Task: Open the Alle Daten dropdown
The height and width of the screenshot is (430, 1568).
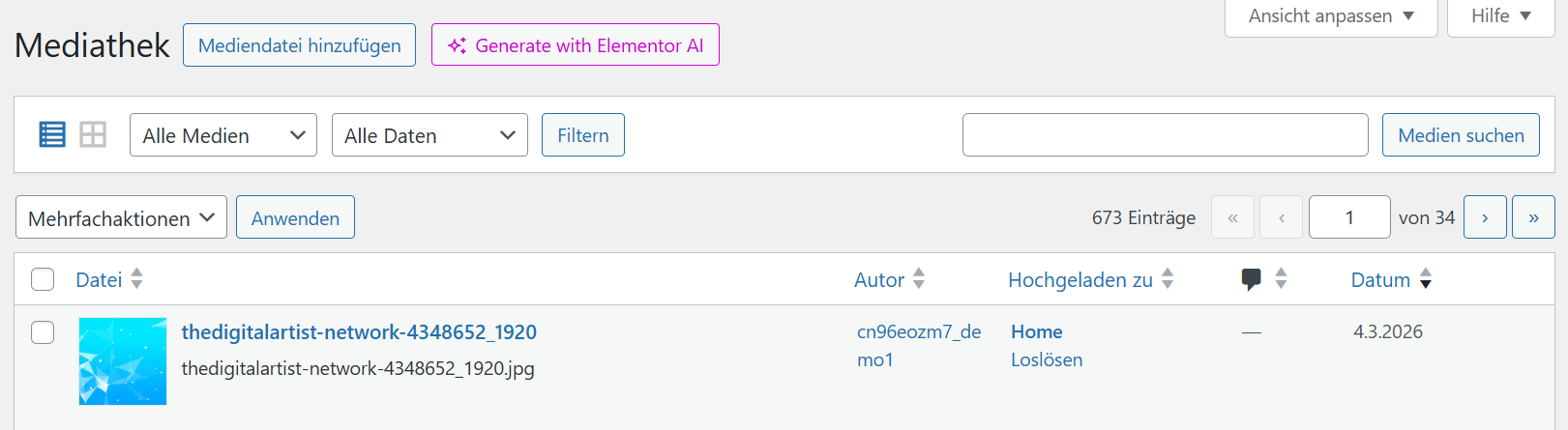Action: click(429, 135)
